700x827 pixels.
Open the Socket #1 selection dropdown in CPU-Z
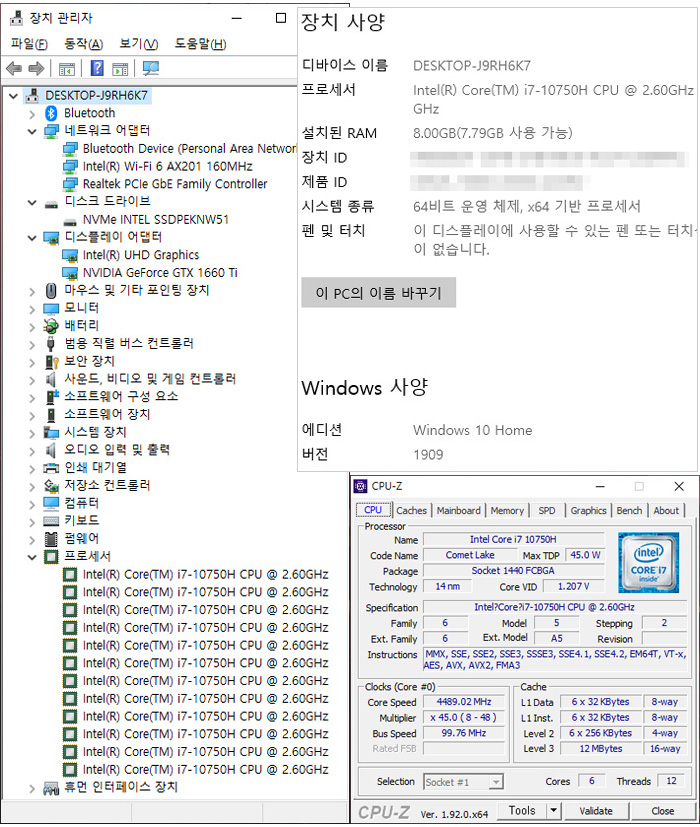click(496, 782)
